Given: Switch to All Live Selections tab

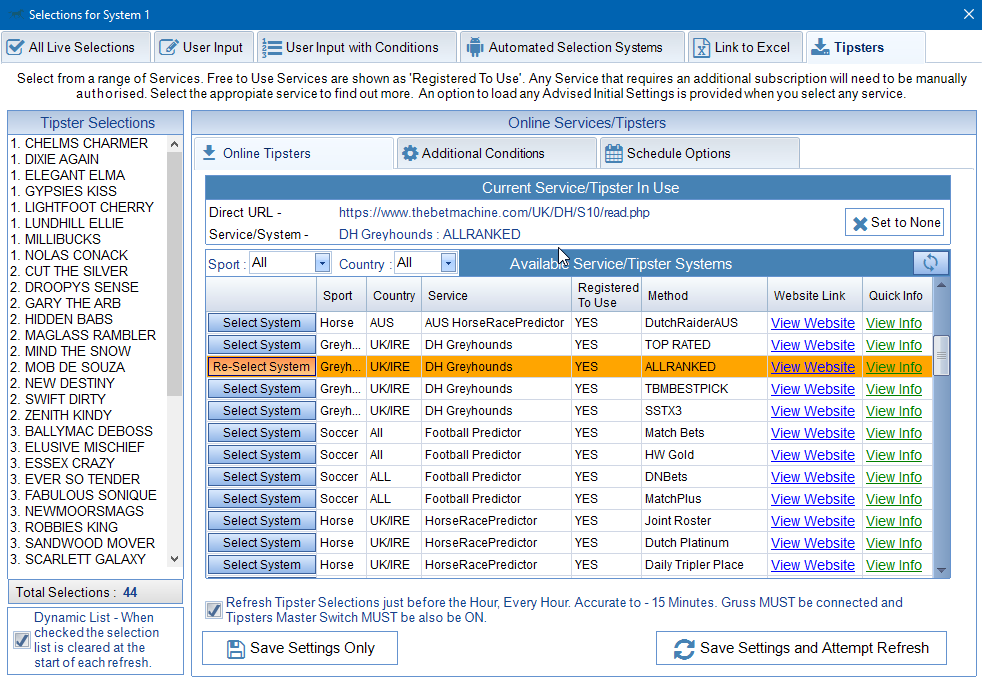Looking at the screenshot, I should (x=70, y=47).
